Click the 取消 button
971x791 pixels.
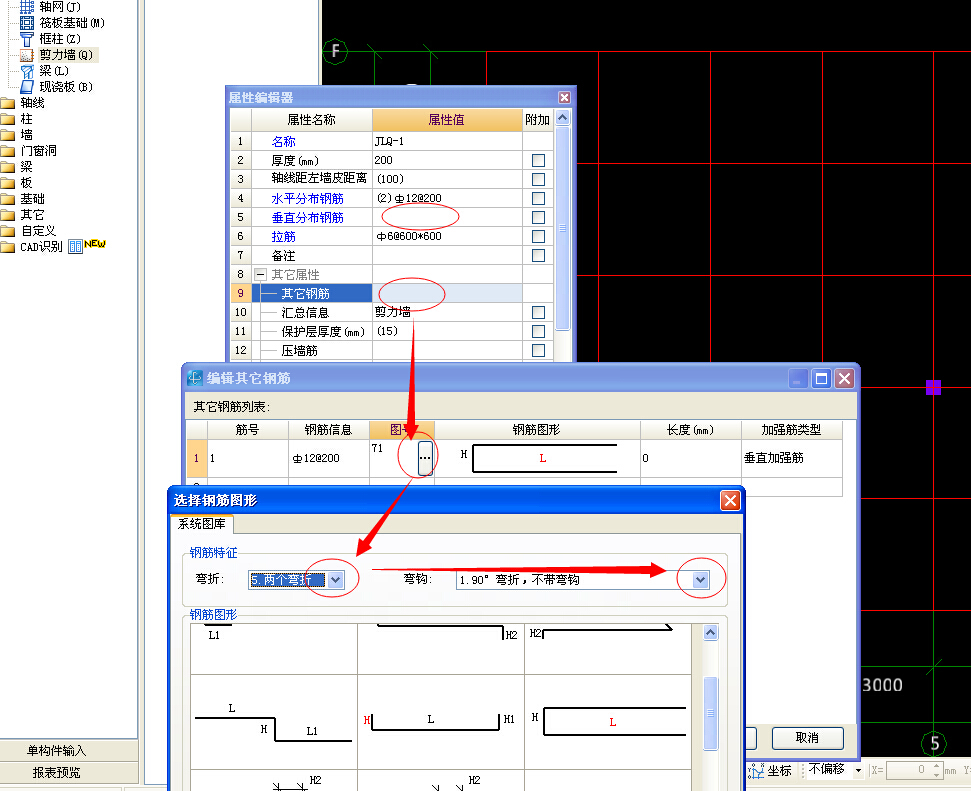[808, 738]
